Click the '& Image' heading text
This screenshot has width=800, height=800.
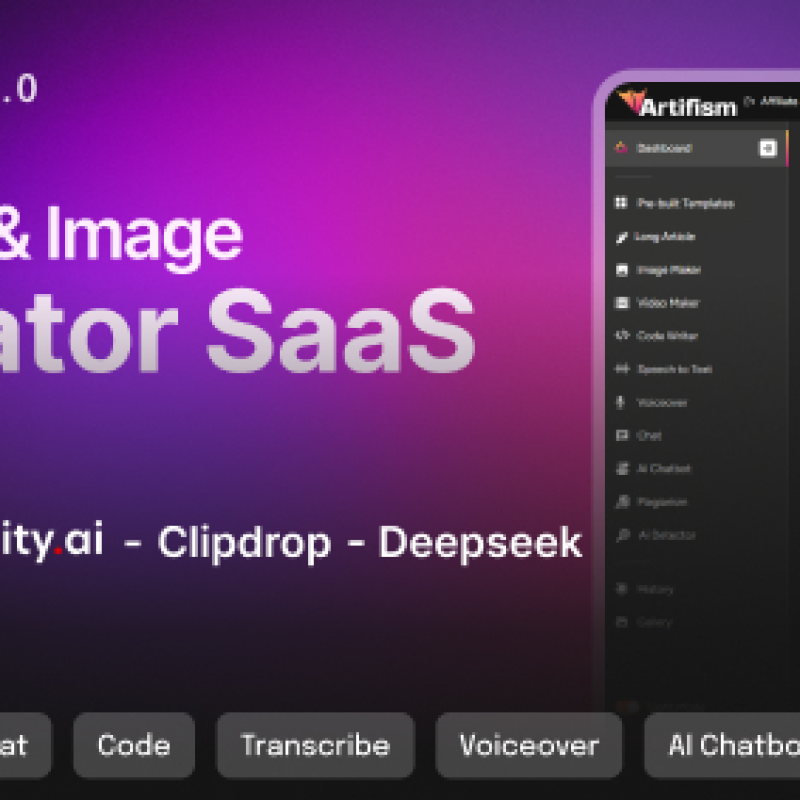pyautogui.click(x=120, y=238)
